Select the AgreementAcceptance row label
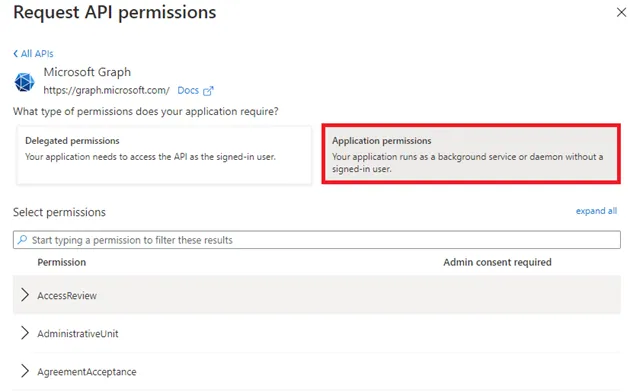Image resolution: width=630 pixels, height=392 pixels. coord(87,372)
